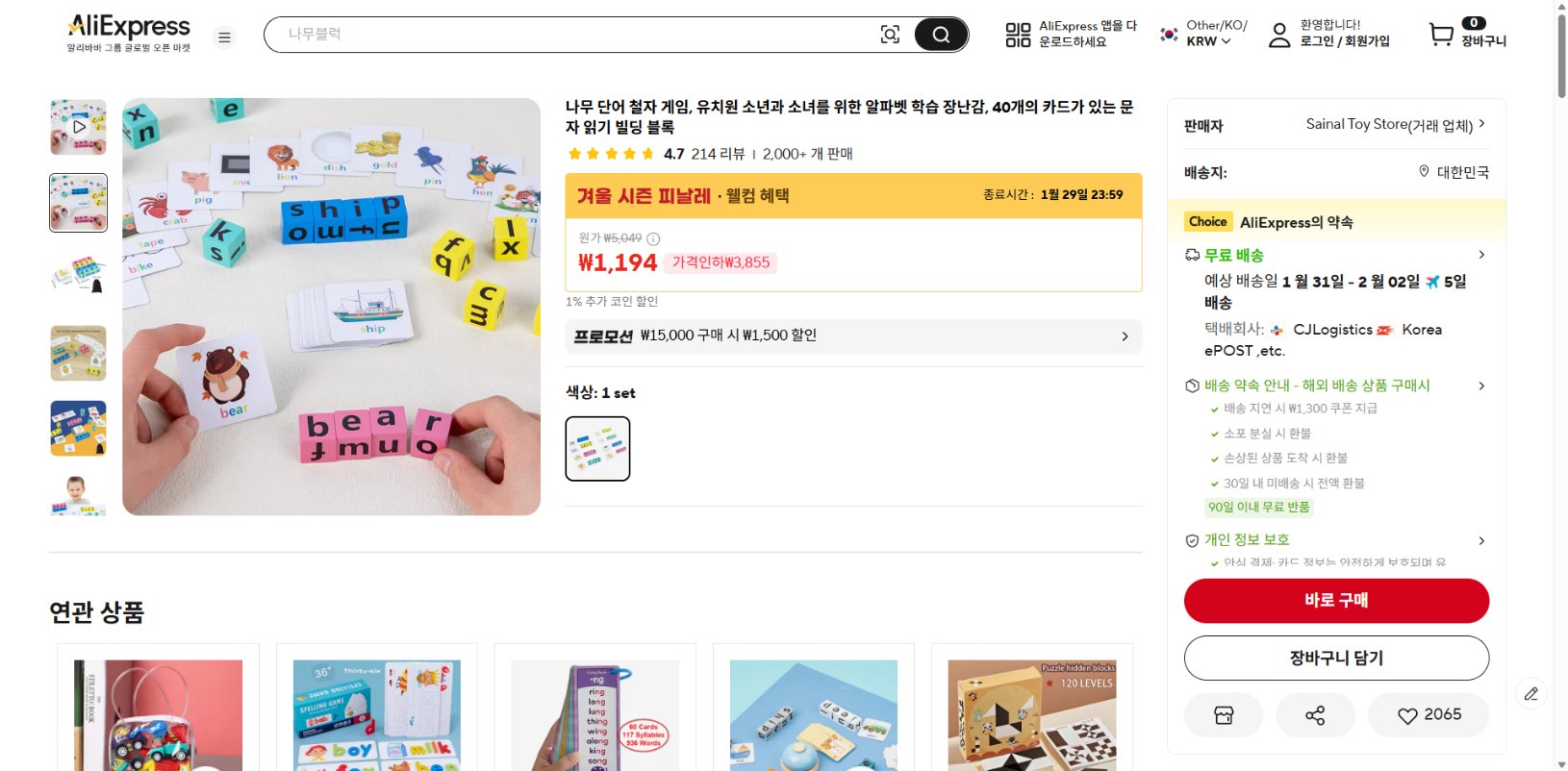Viewport: 1568px width, 771px height.
Task: Click the QR code app download icon
Action: [1018, 36]
